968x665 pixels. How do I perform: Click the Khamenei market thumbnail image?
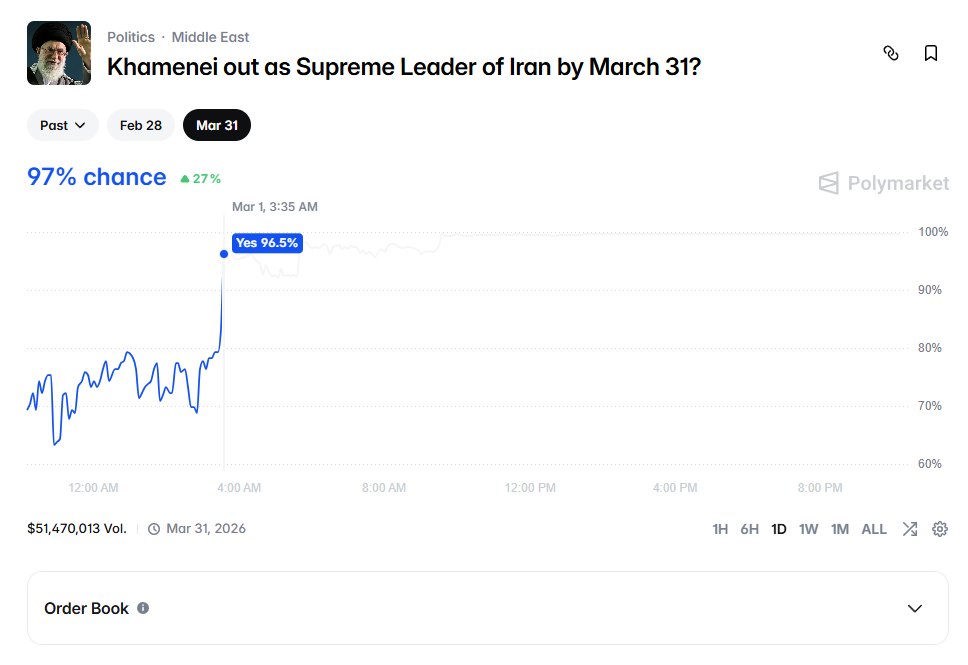tap(59, 53)
